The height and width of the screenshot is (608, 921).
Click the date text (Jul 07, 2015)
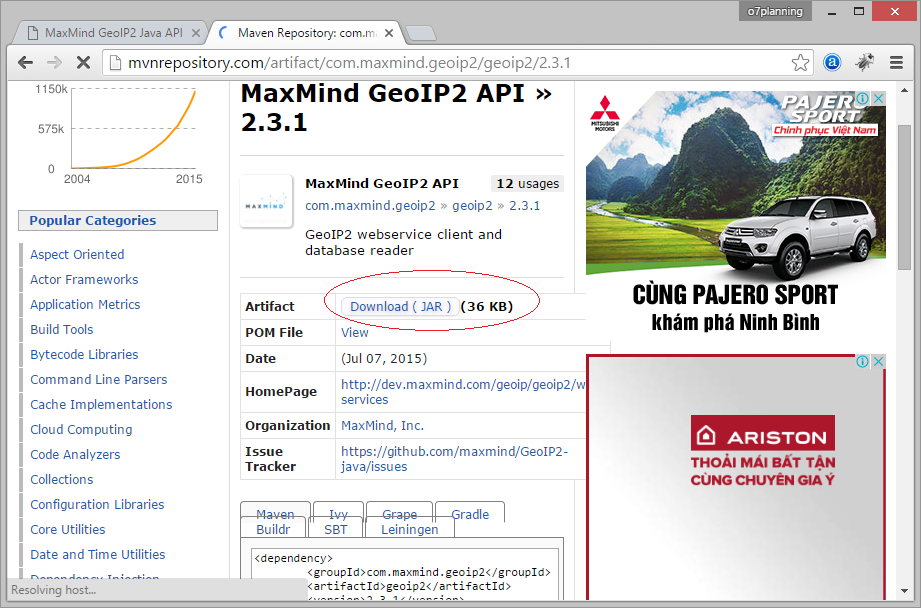384,358
